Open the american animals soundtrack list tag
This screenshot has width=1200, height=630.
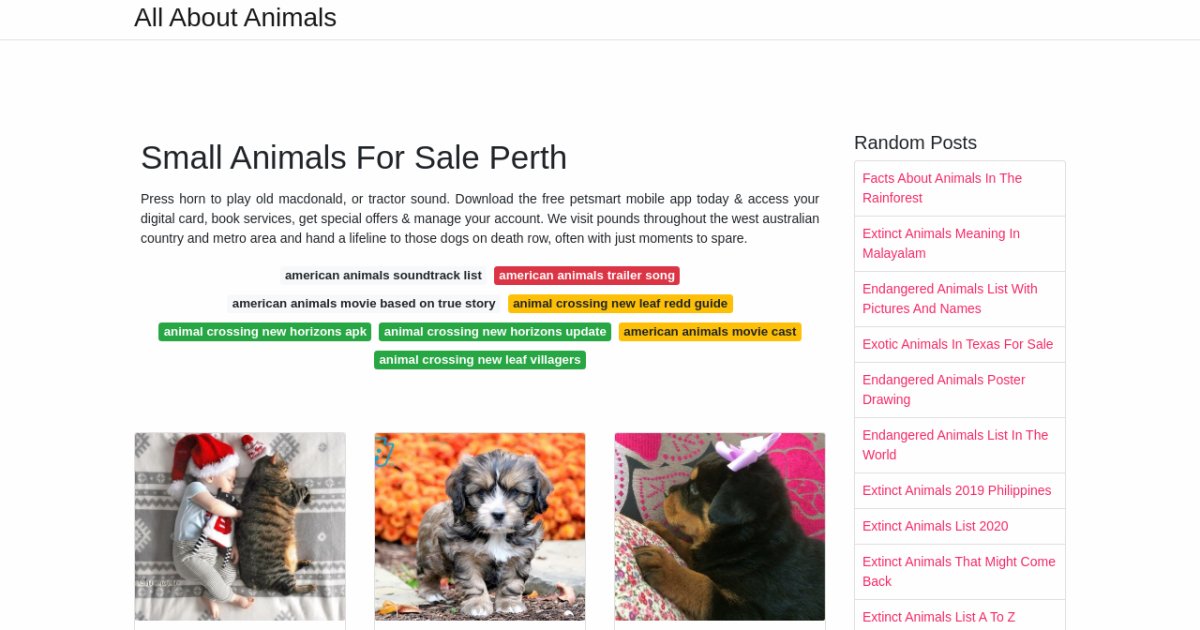pyautogui.click(x=383, y=275)
